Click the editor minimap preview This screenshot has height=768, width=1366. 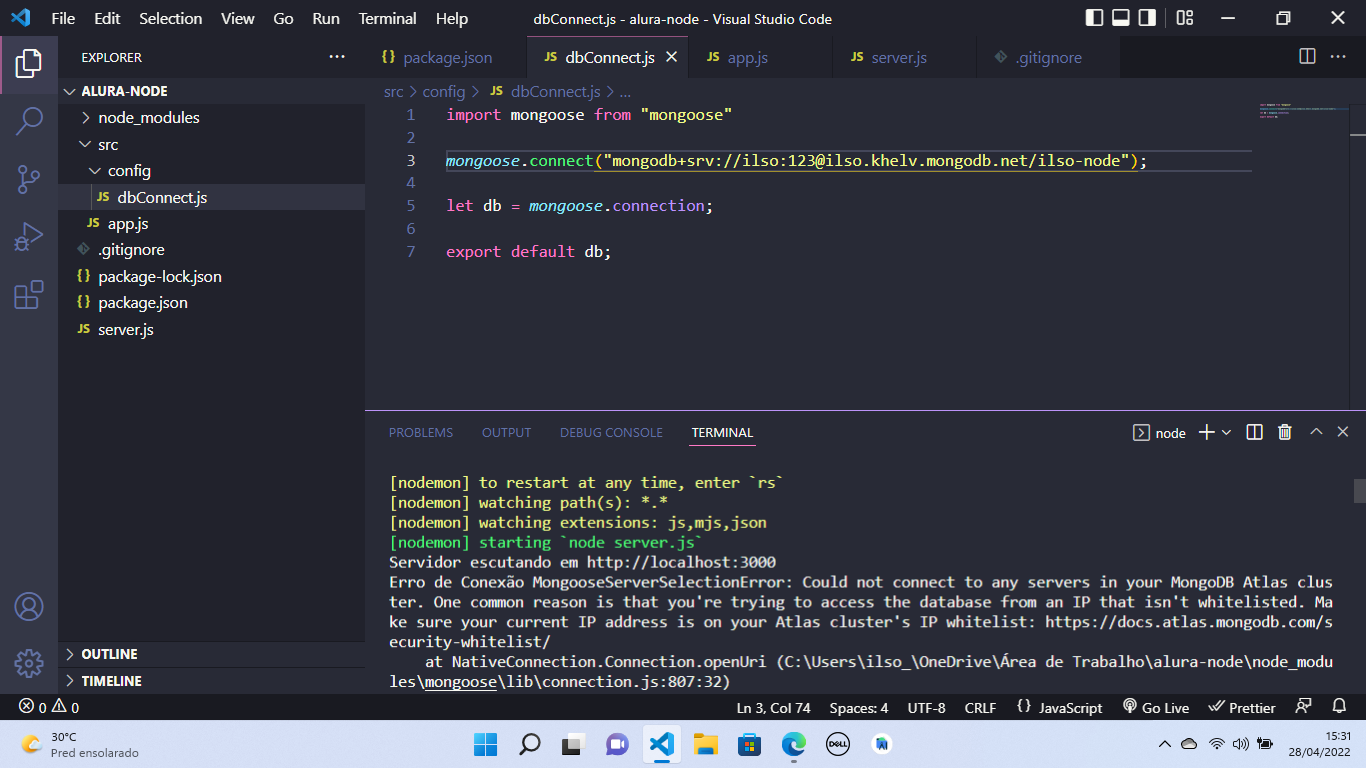coord(1305,111)
